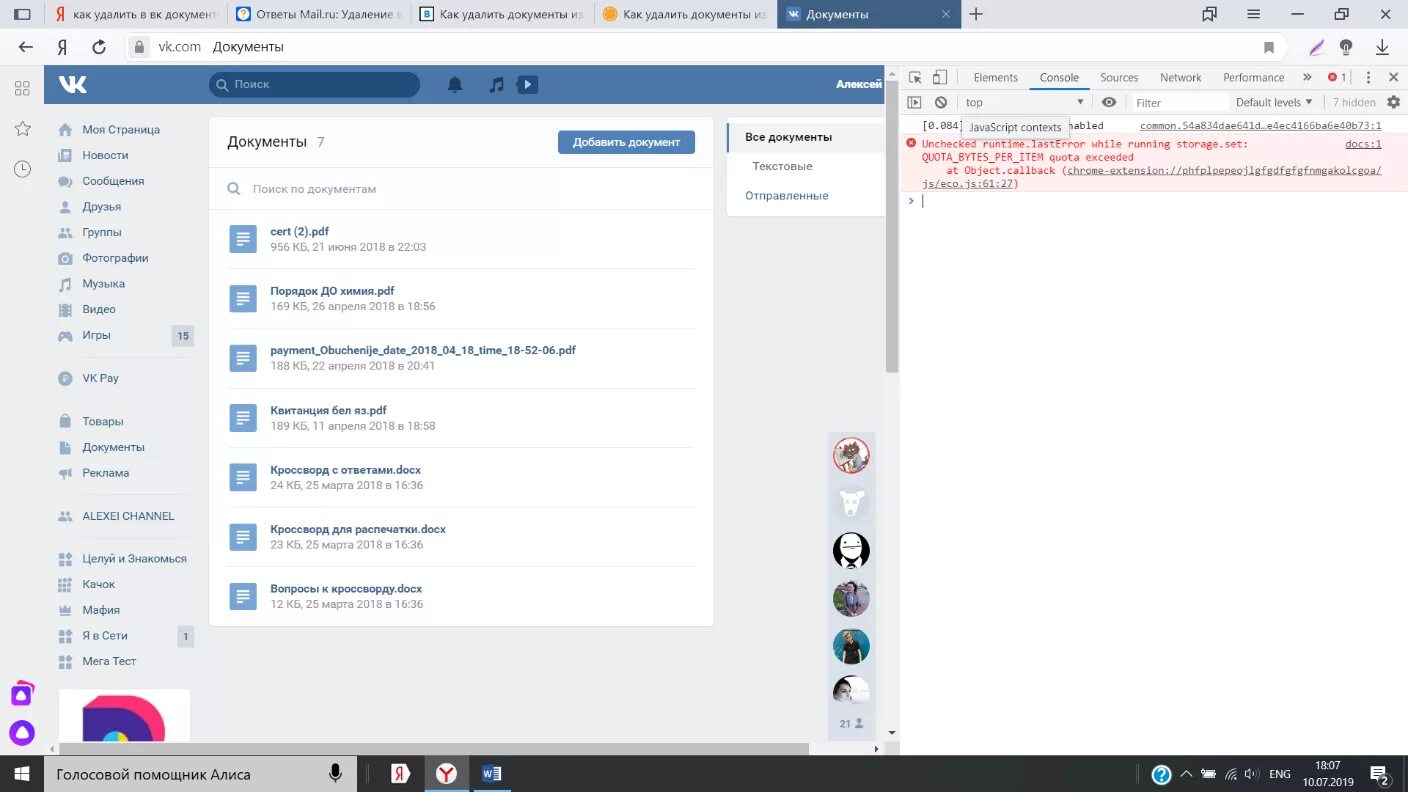Viewport: 1408px width, 792px height.
Task: Click the Поиск по документам field
Action: coord(461,189)
